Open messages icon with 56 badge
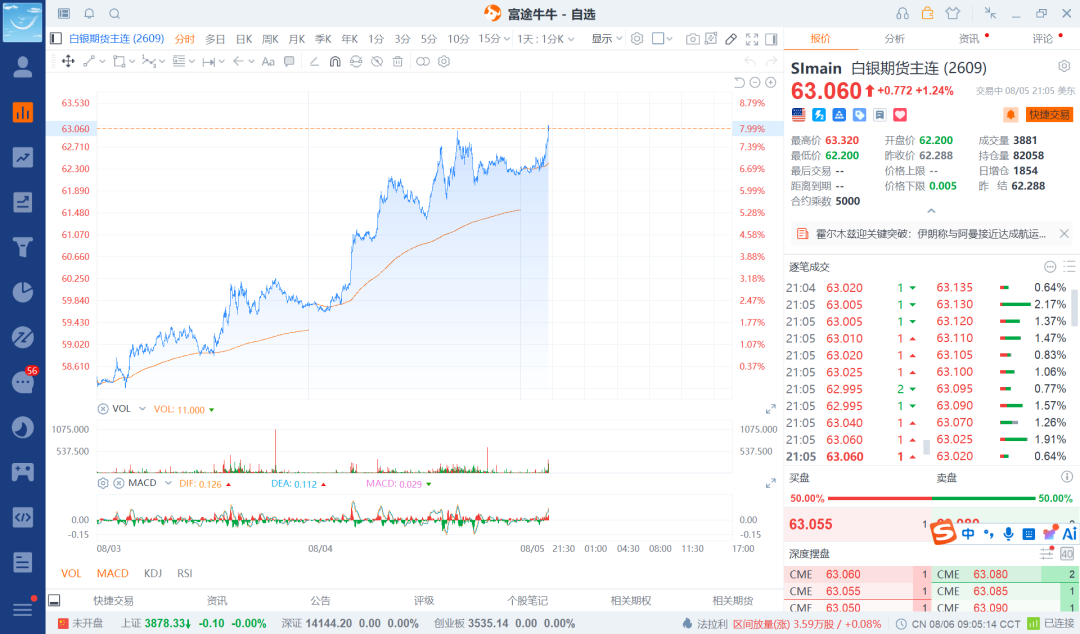The height and width of the screenshot is (634, 1080). click(x=23, y=382)
